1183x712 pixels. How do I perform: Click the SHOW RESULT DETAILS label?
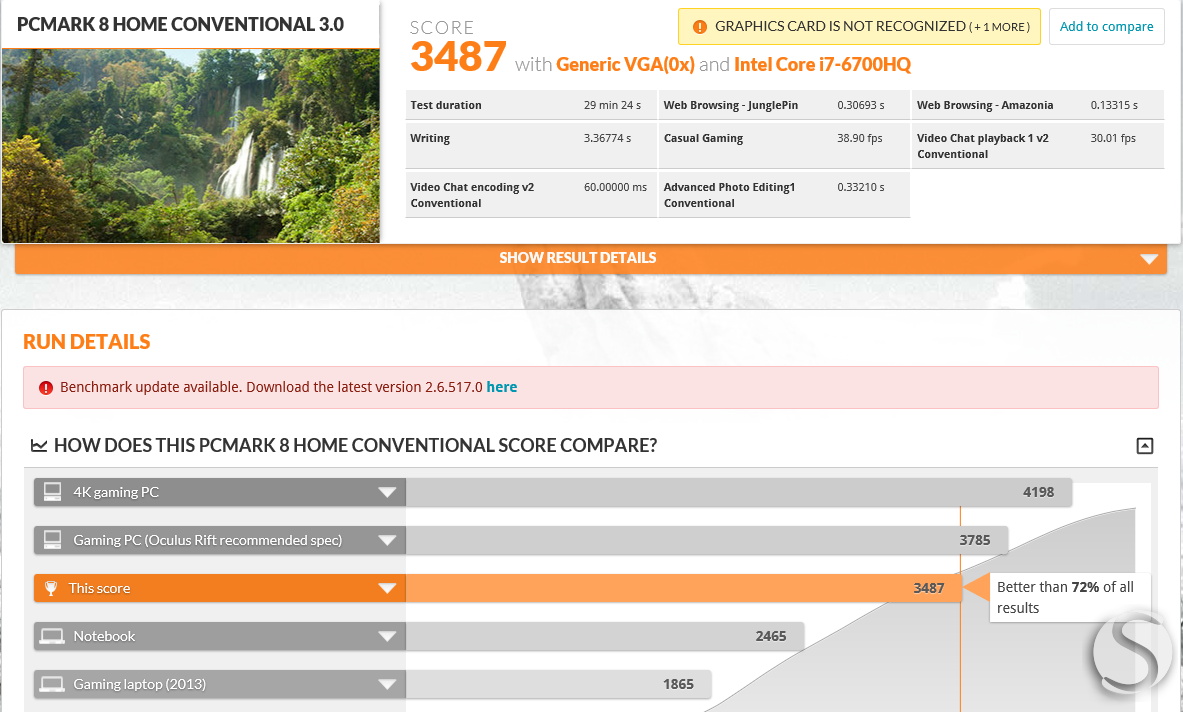[x=577, y=258]
